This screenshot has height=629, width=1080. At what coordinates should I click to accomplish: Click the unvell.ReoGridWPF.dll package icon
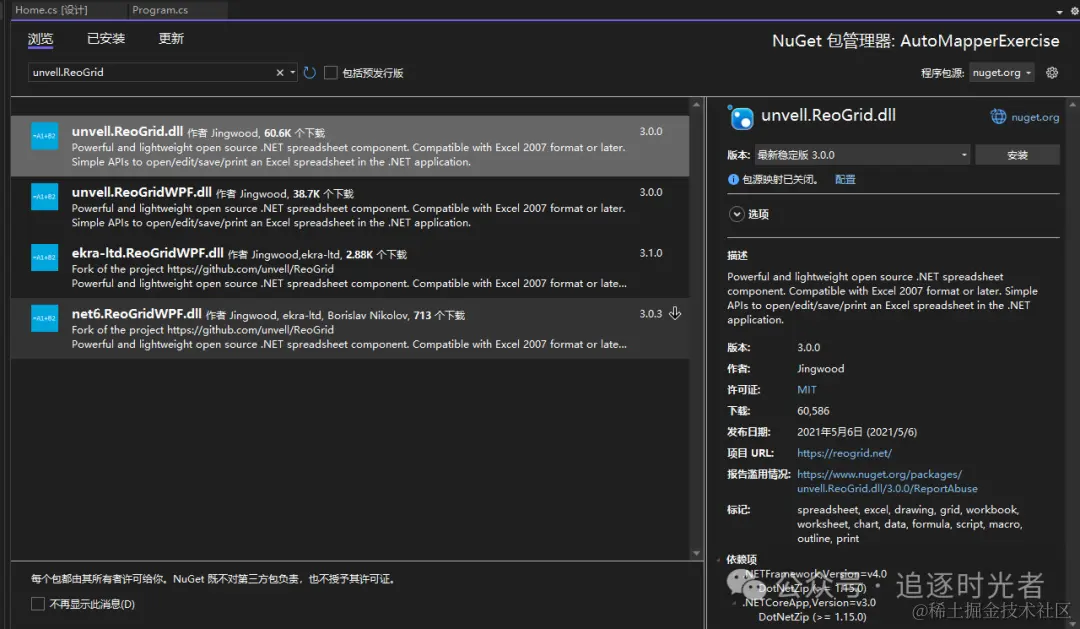[44, 196]
